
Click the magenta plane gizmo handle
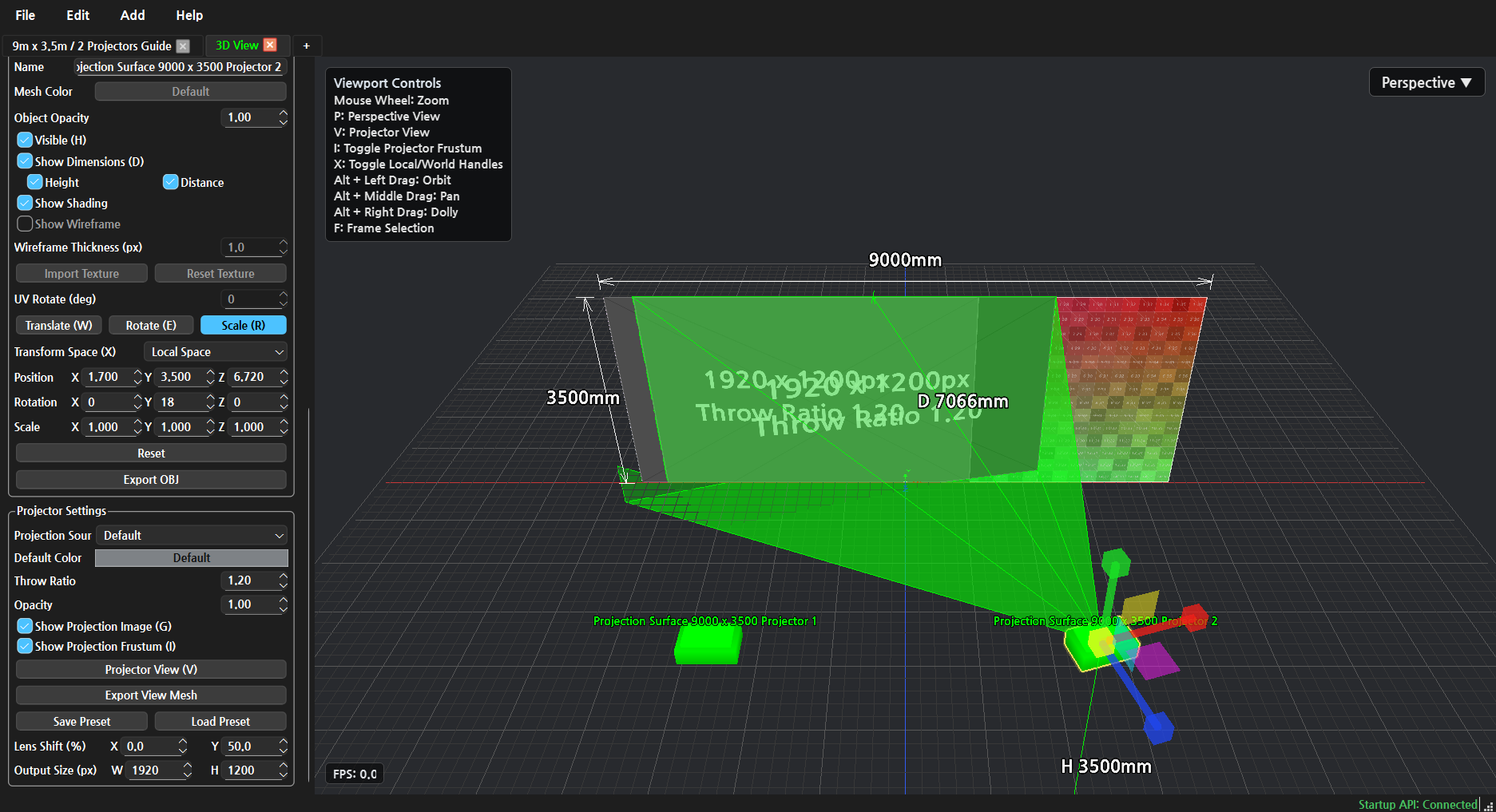tap(1156, 662)
